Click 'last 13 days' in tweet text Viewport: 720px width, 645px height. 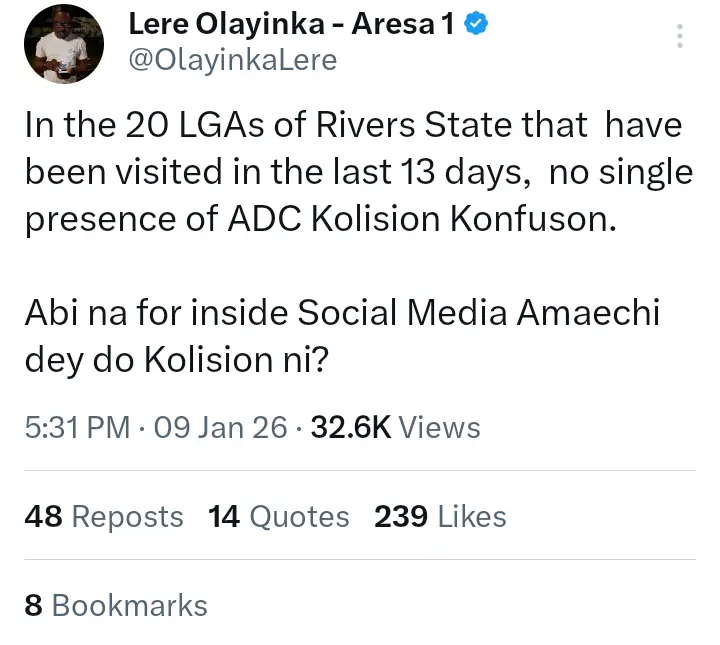pos(416,173)
